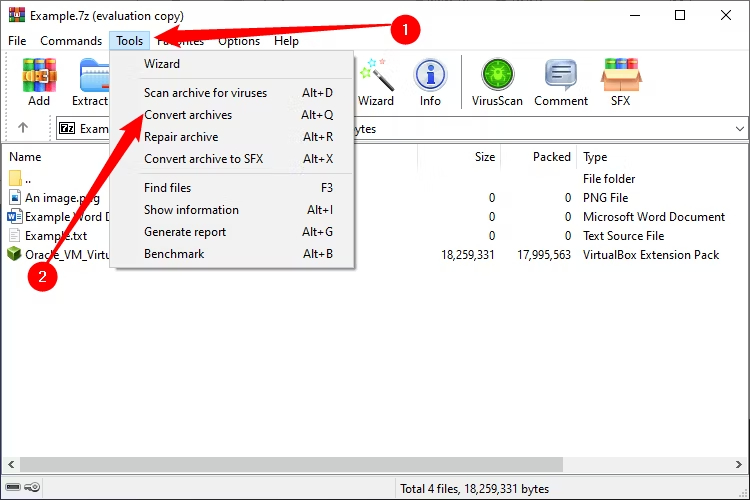Click the 'Text Source File' type cell
The width and height of the screenshot is (750, 500).
coord(623,236)
